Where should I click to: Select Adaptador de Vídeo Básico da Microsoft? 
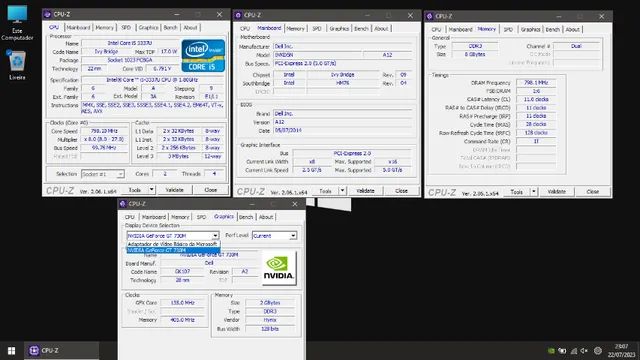click(x=173, y=244)
